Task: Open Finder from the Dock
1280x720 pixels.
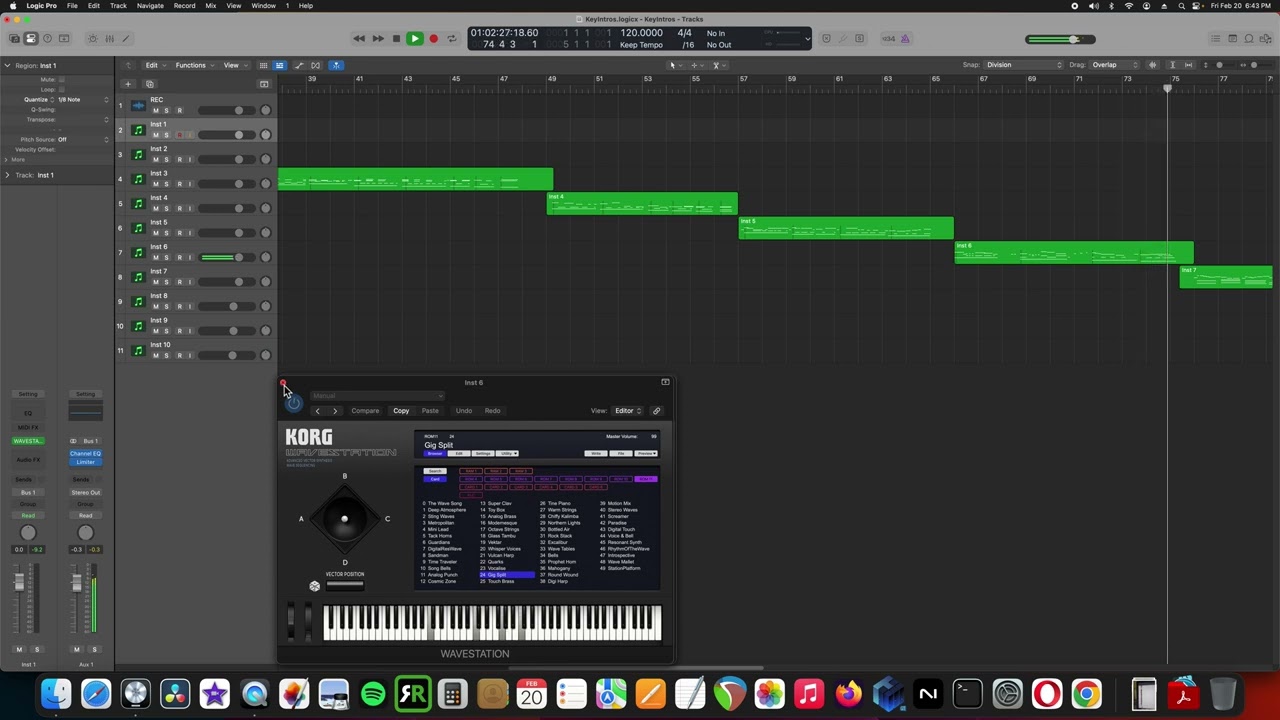Action: coord(56,693)
